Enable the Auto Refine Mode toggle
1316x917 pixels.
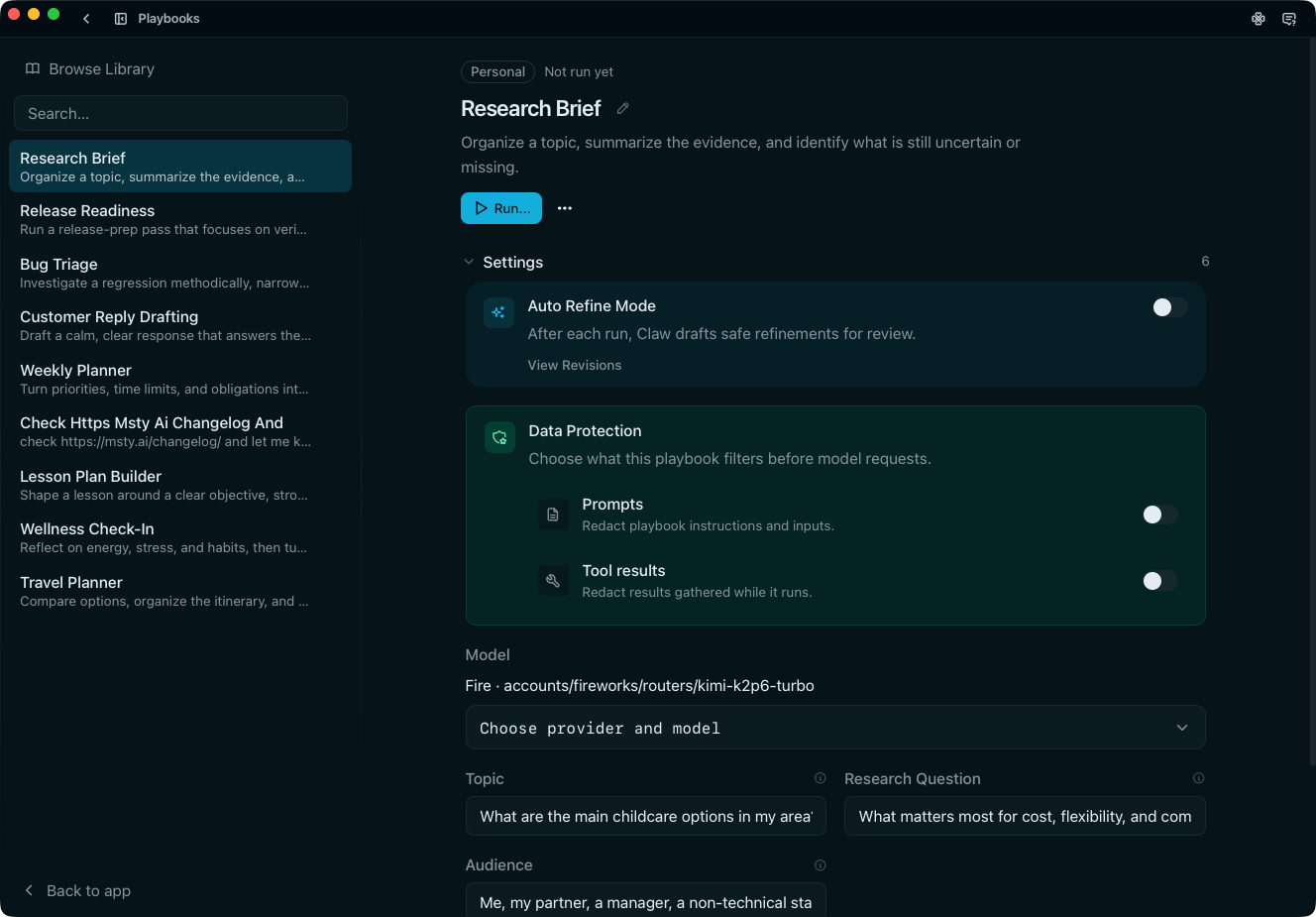tap(1169, 307)
